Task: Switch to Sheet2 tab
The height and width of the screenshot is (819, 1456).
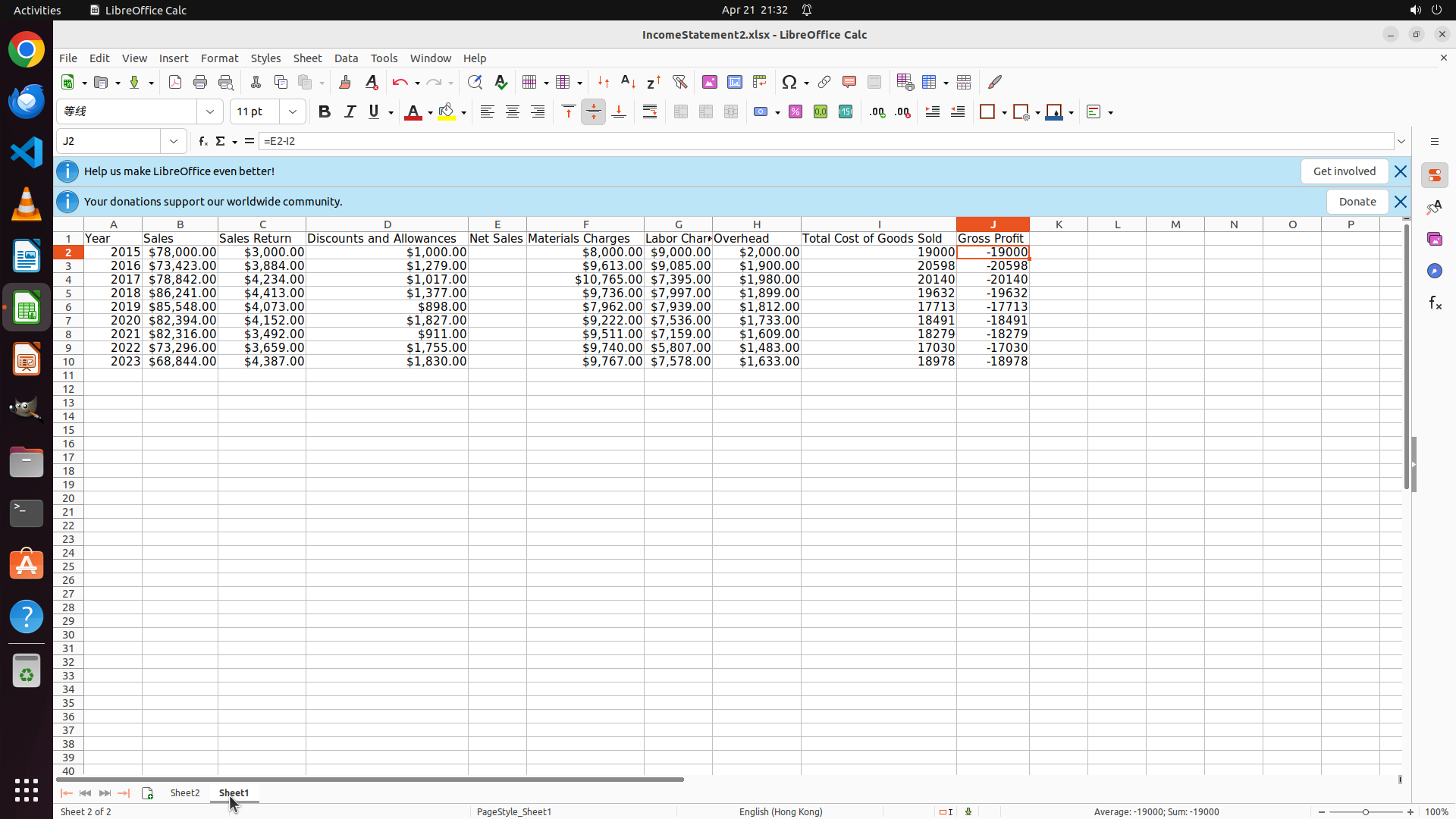Action: (x=185, y=793)
